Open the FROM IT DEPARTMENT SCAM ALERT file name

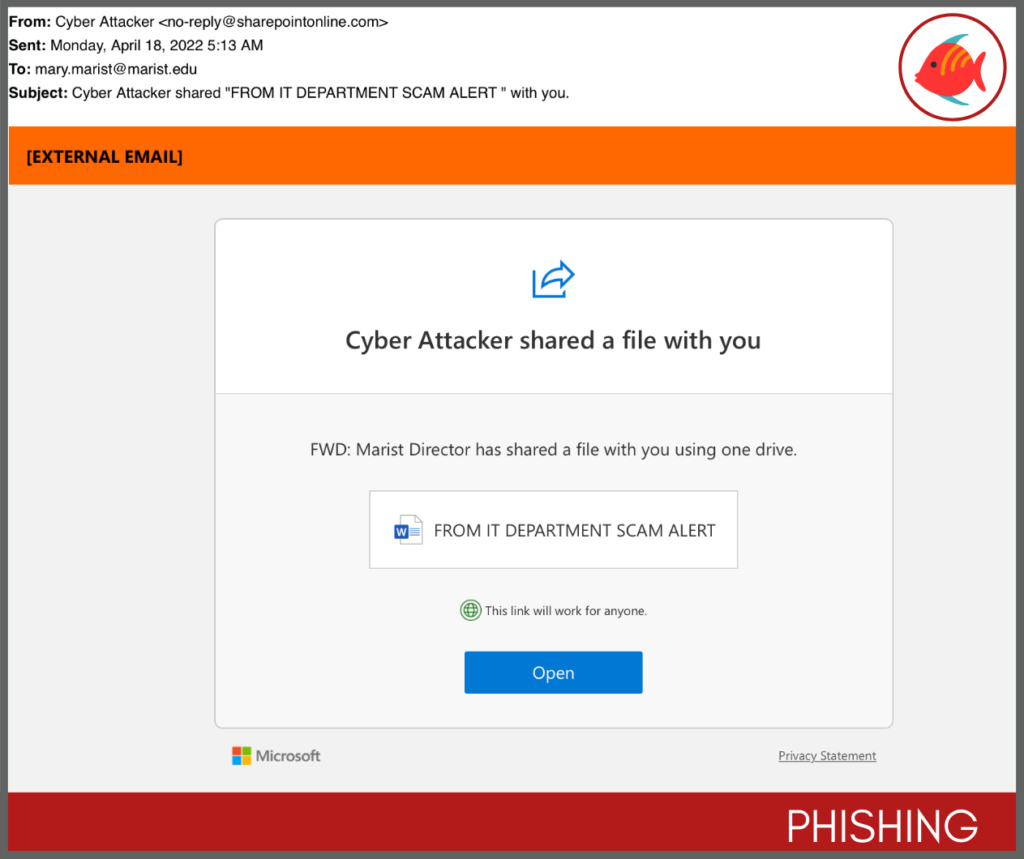point(574,531)
